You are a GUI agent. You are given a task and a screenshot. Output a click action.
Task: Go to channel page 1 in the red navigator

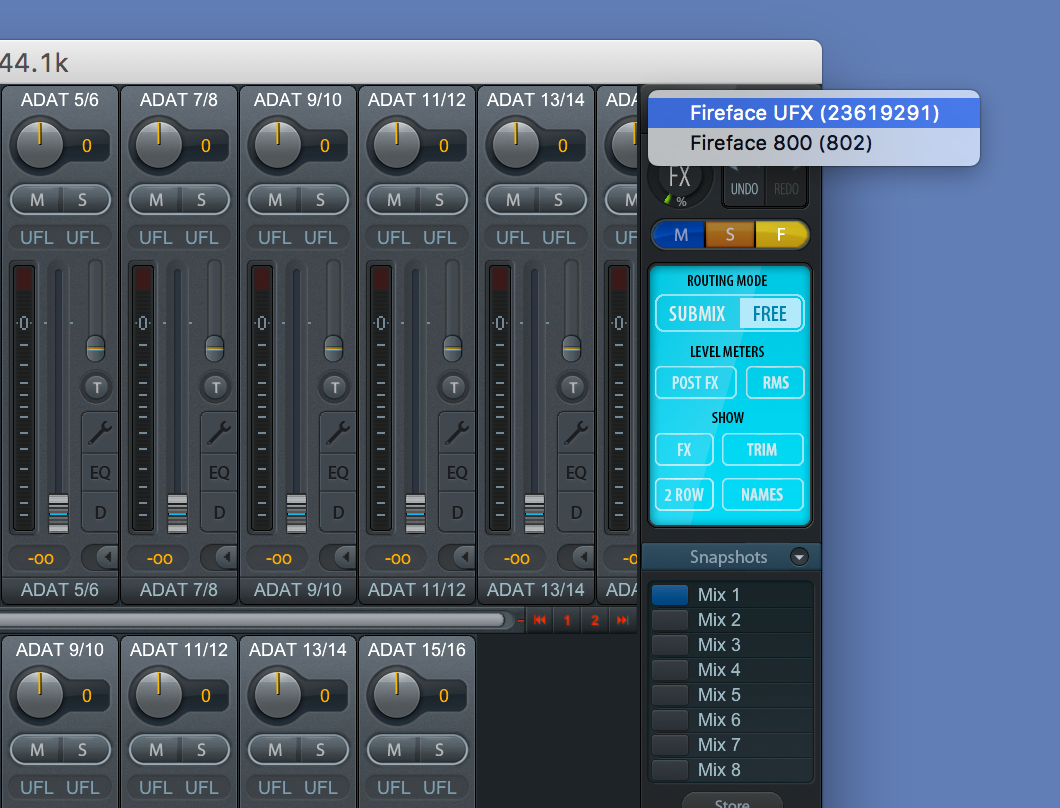(x=567, y=620)
